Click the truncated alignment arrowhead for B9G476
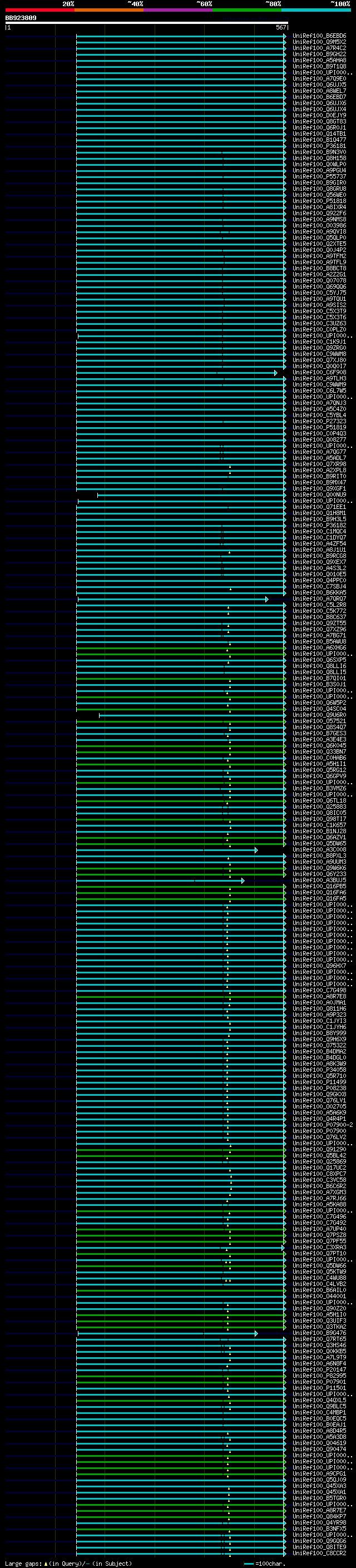 pos(256,1333)
